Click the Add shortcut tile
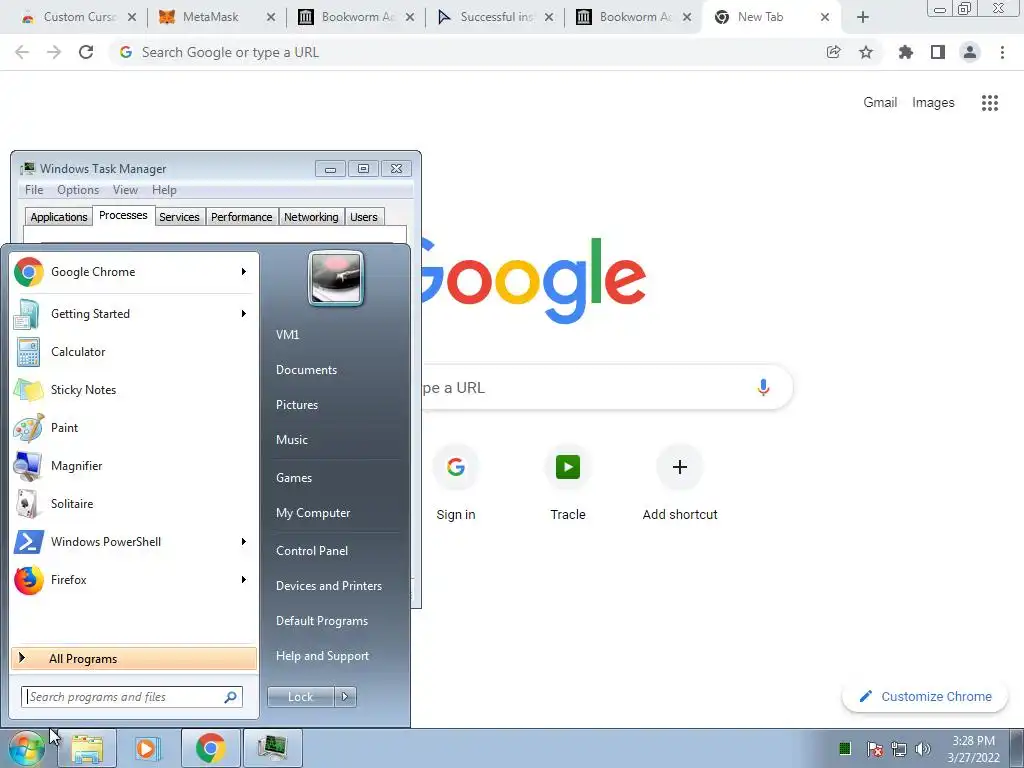 click(680, 483)
